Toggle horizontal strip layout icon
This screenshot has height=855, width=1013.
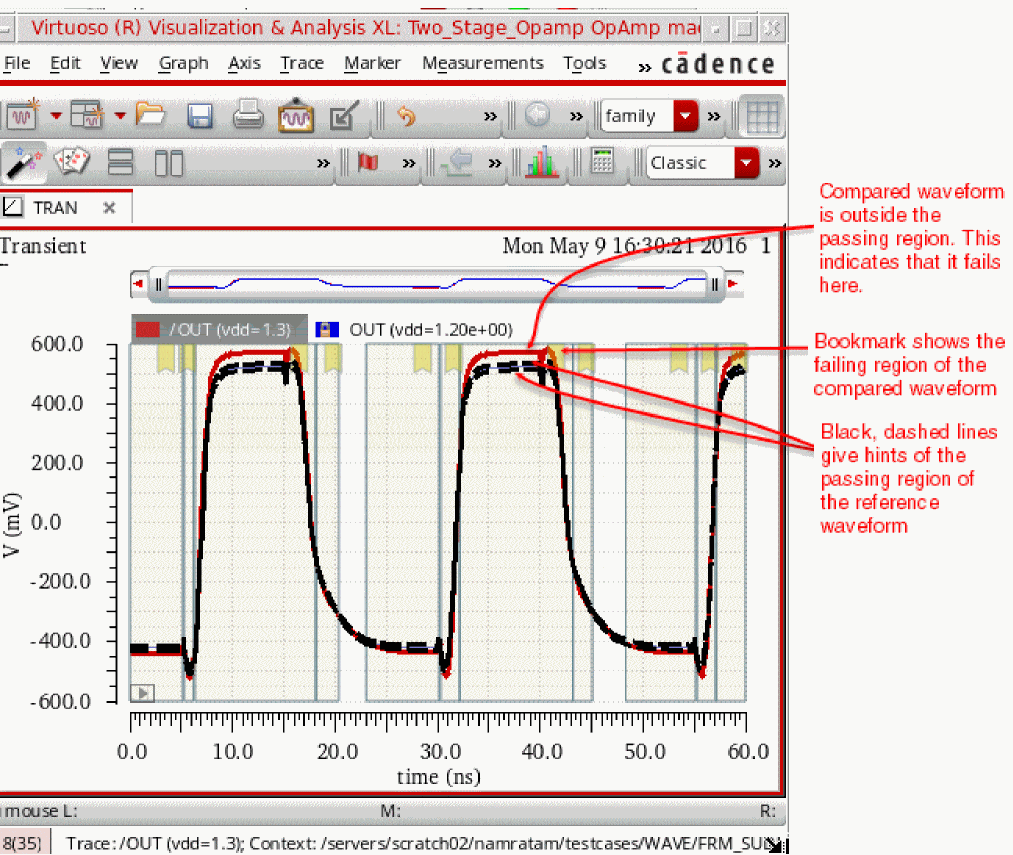121,162
